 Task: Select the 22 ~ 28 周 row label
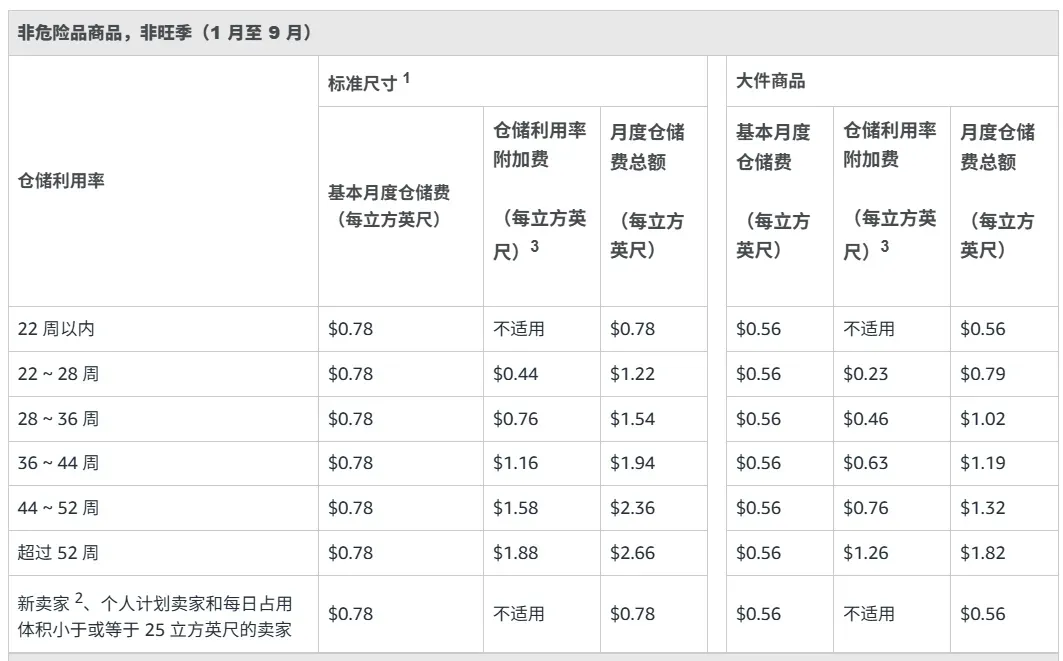click(58, 374)
